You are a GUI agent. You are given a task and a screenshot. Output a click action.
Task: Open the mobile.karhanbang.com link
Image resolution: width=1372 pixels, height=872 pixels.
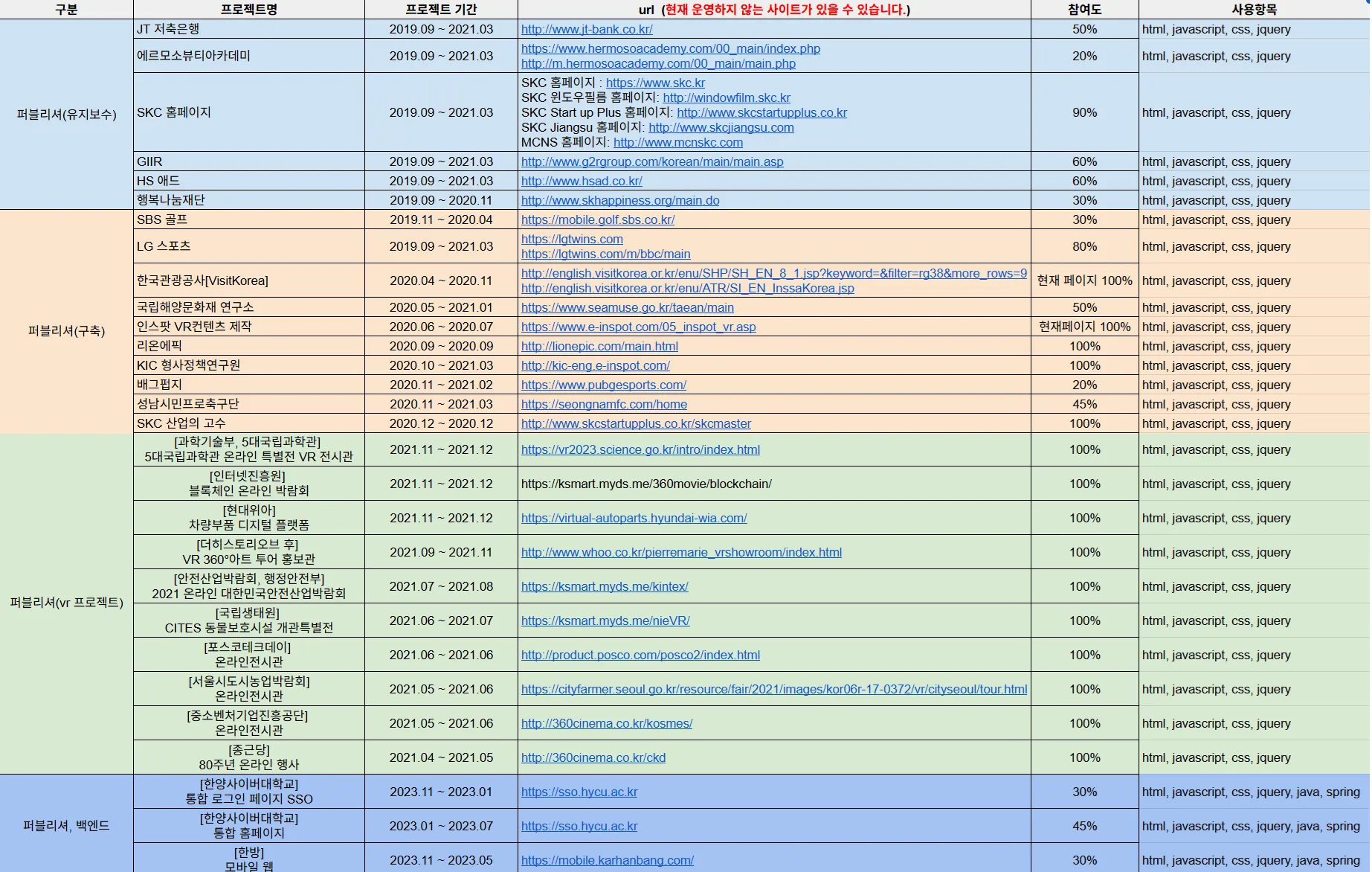tap(608, 861)
